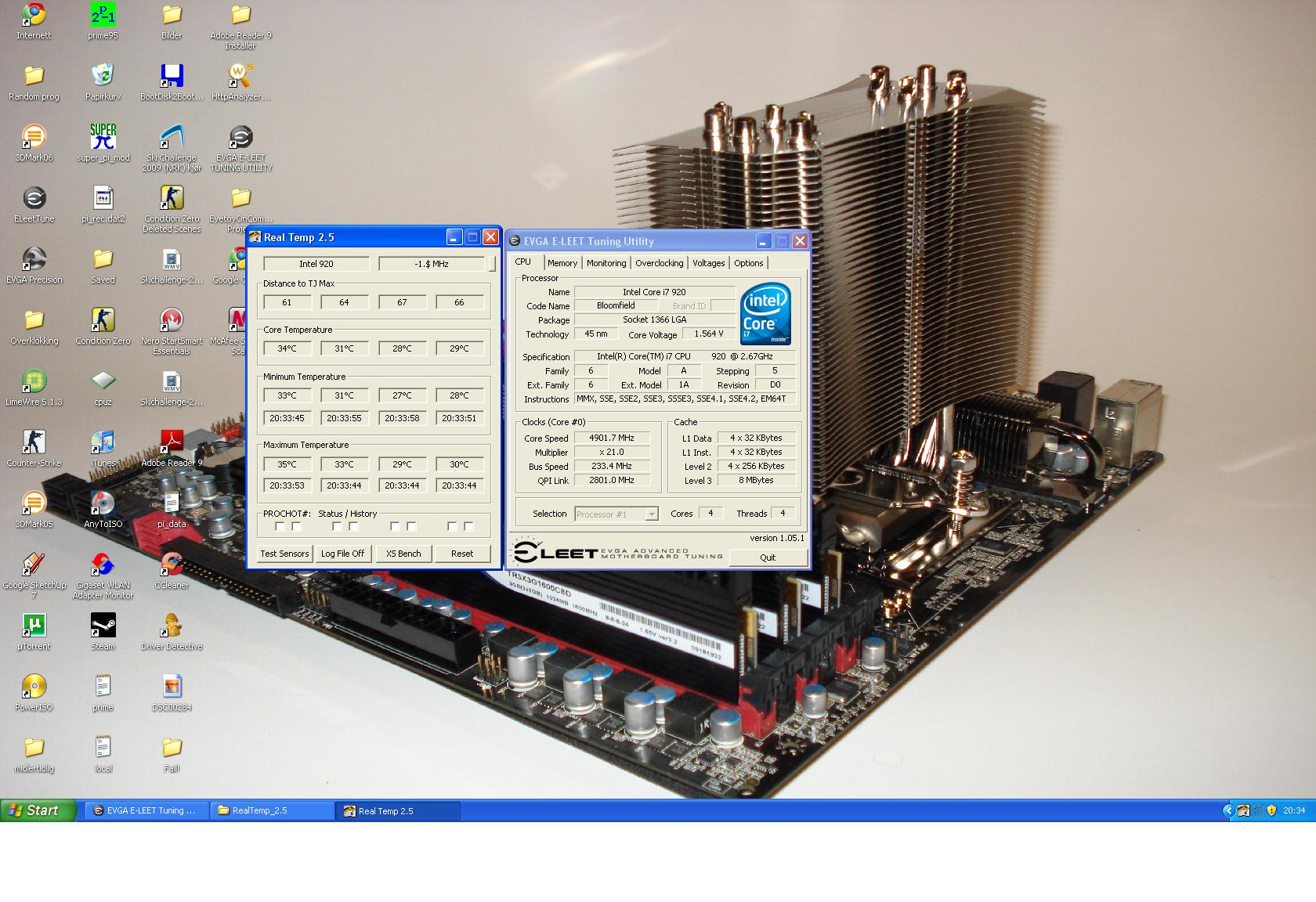Activate EVGA E-LEET Tuning taskbar button
This screenshot has height=902, width=1316.
click(146, 810)
